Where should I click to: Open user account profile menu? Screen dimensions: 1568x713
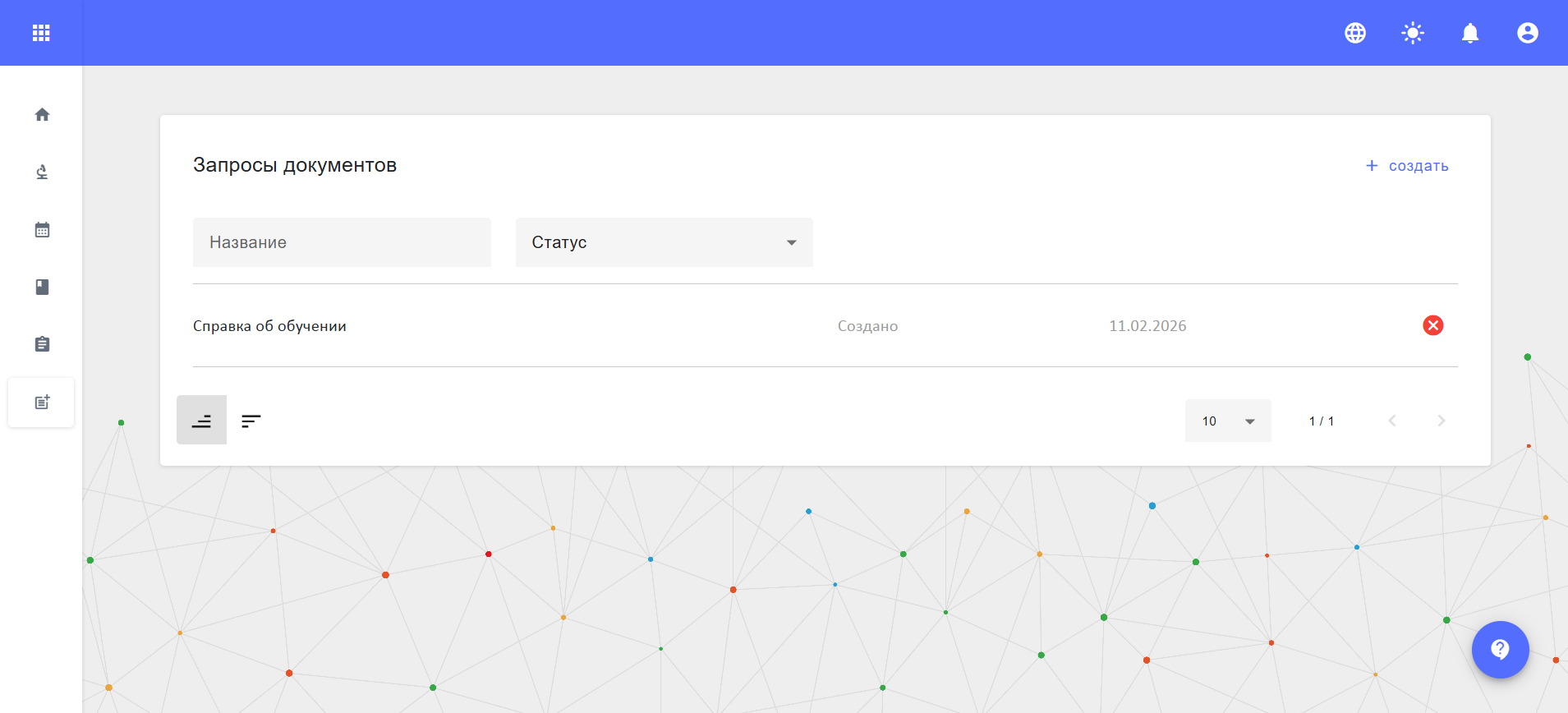click(x=1528, y=33)
